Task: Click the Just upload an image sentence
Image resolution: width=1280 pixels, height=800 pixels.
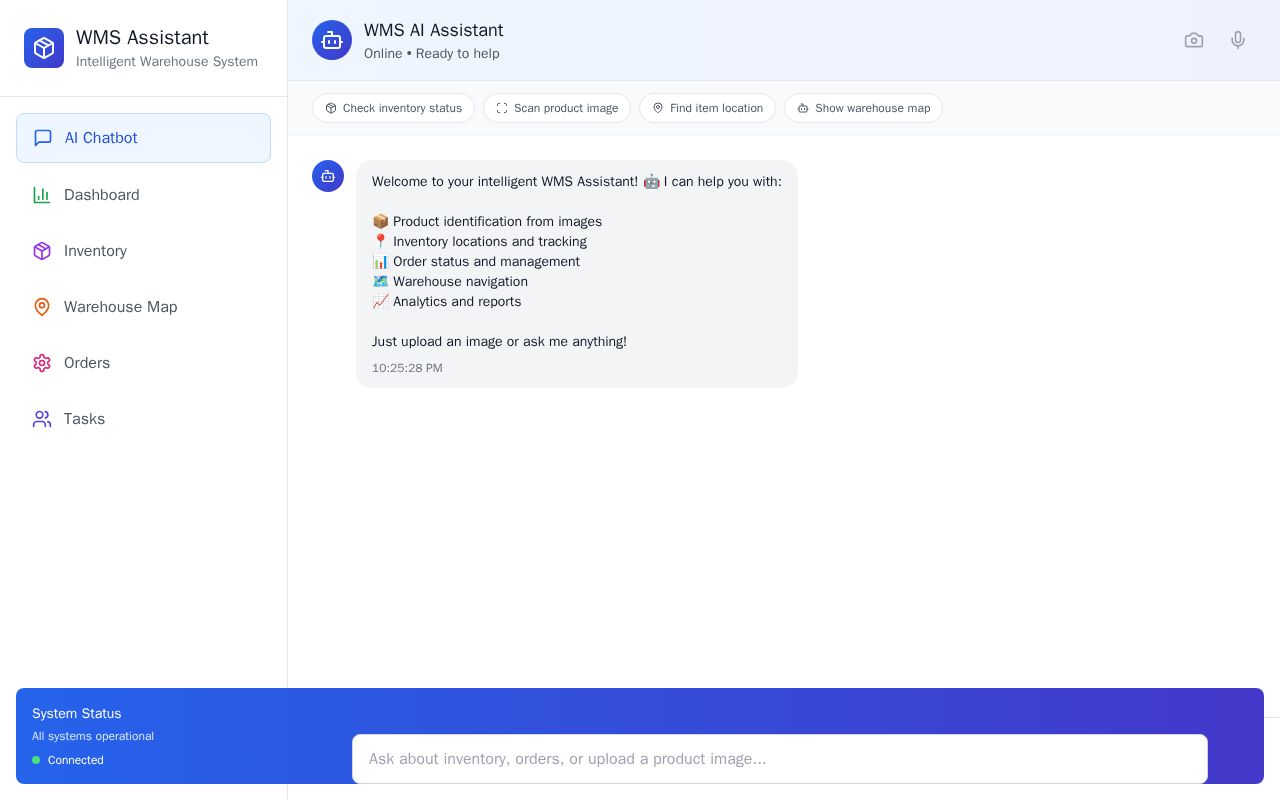Action: pyautogui.click(x=500, y=341)
